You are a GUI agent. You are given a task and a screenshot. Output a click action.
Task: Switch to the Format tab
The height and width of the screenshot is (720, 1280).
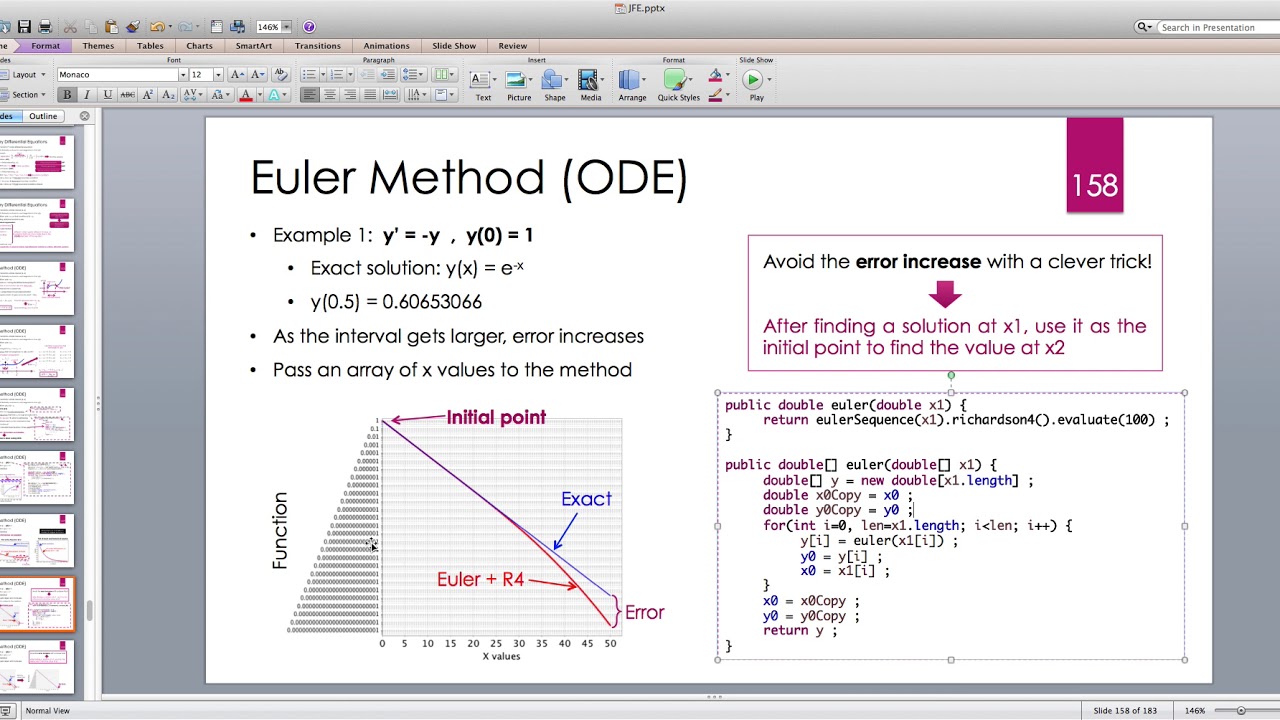[x=45, y=46]
